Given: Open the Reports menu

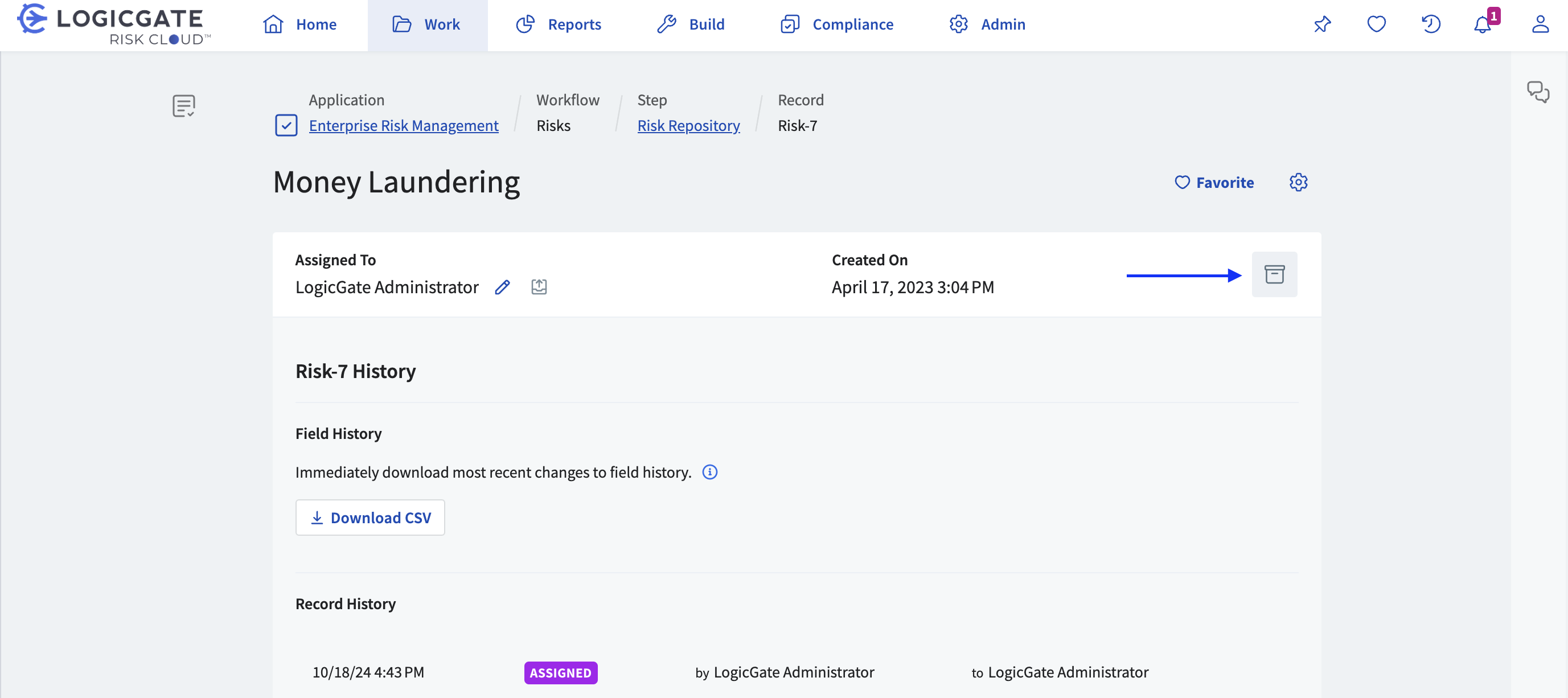Looking at the screenshot, I should click(559, 24).
